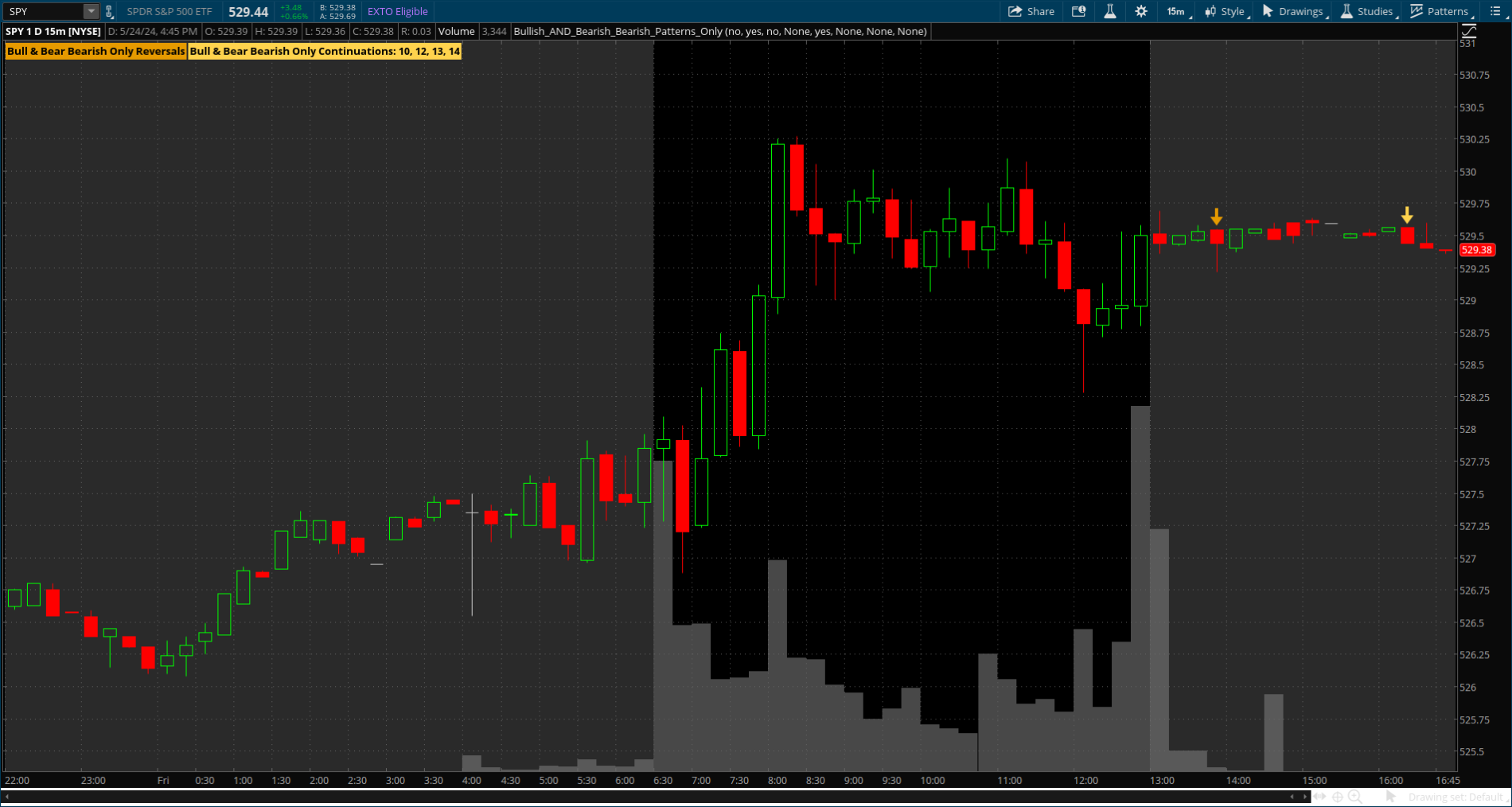Click the flask Edit Studies icon

pos(1109,11)
